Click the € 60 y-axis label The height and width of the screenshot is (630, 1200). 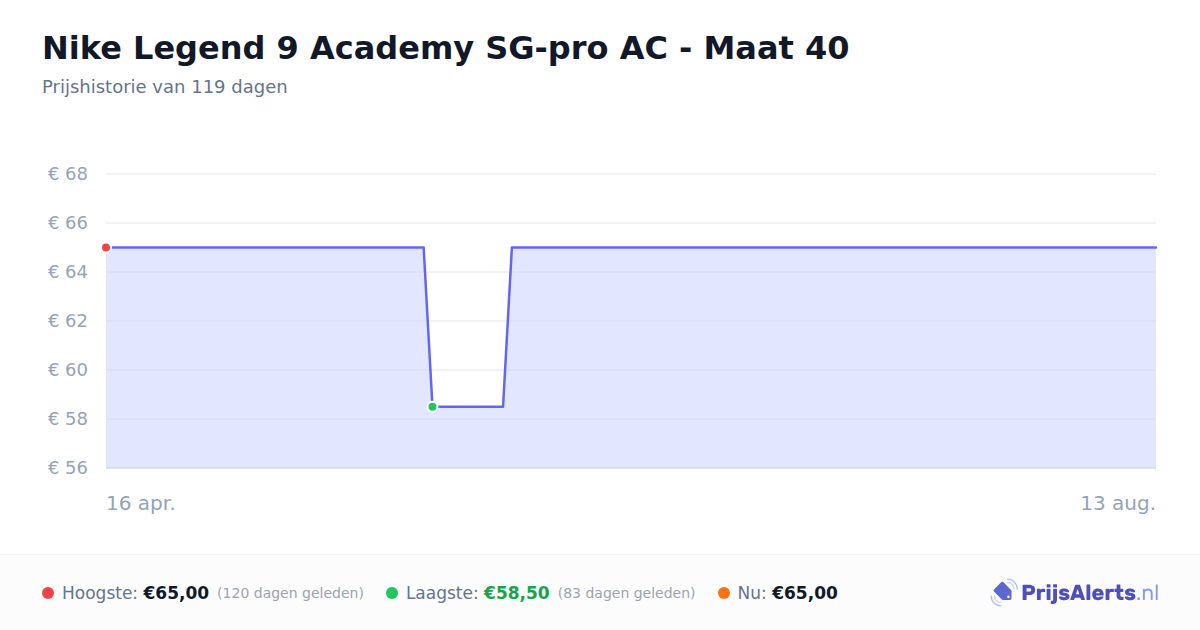[68, 370]
